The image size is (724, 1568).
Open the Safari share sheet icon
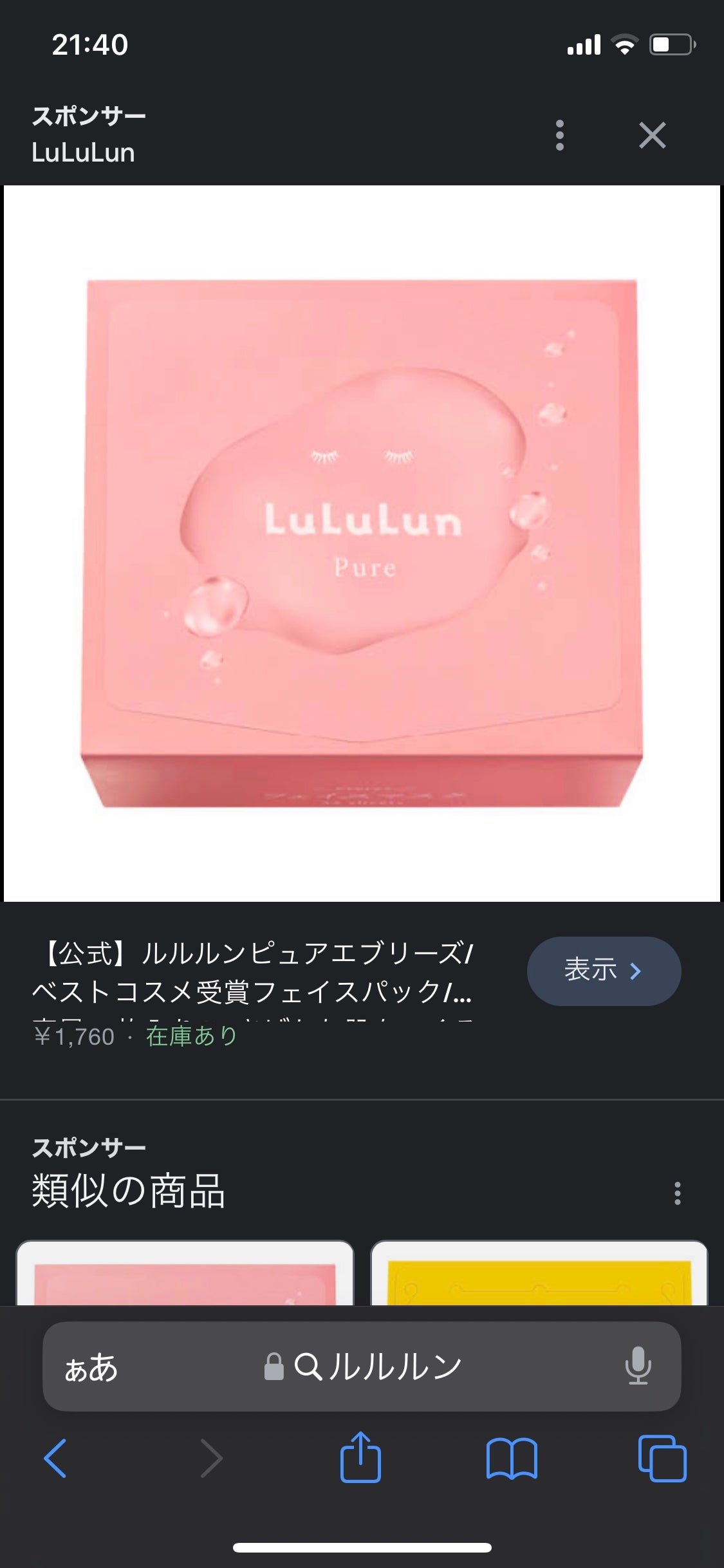coord(360,1457)
